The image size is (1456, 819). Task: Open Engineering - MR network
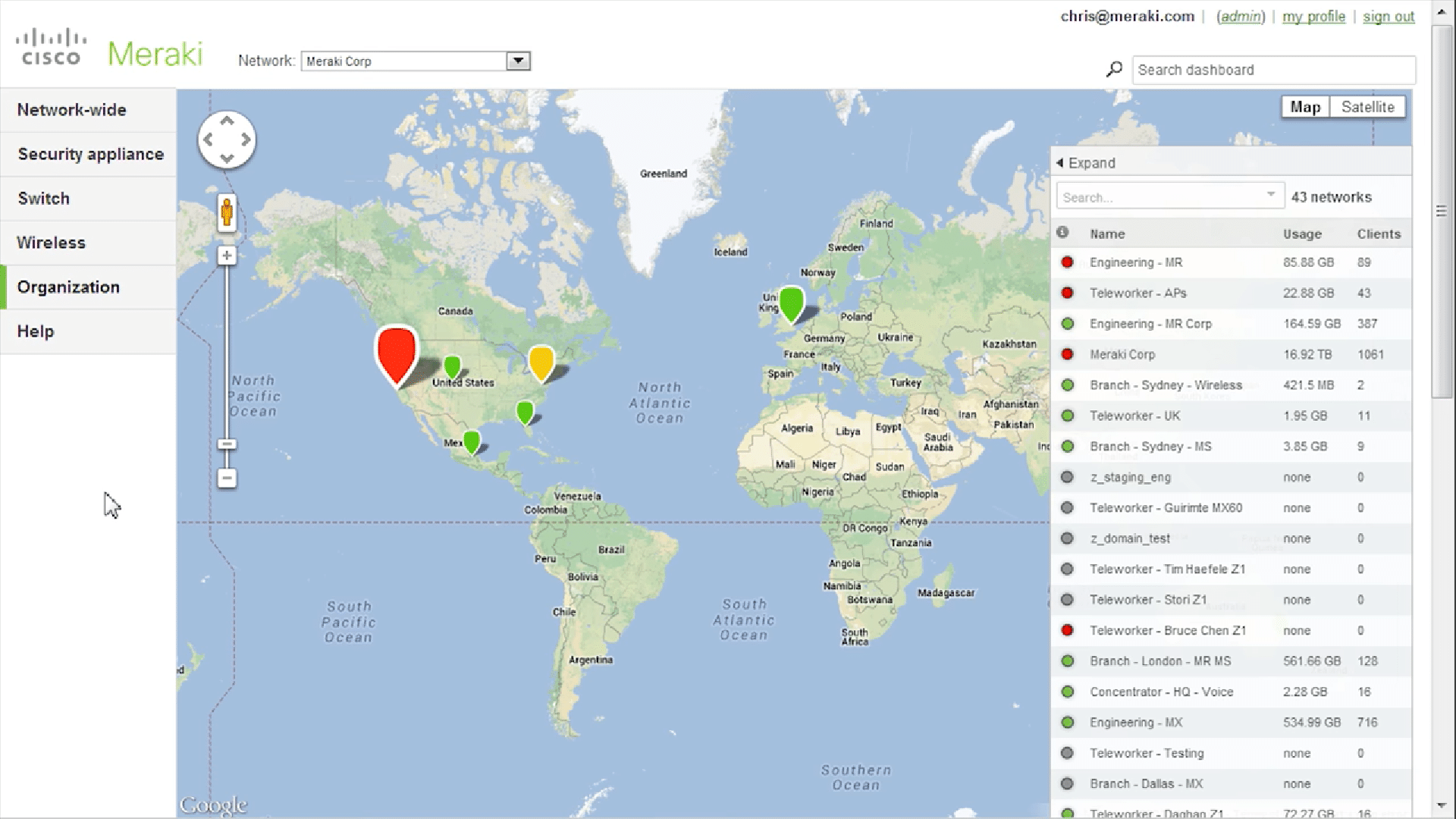coord(1136,262)
